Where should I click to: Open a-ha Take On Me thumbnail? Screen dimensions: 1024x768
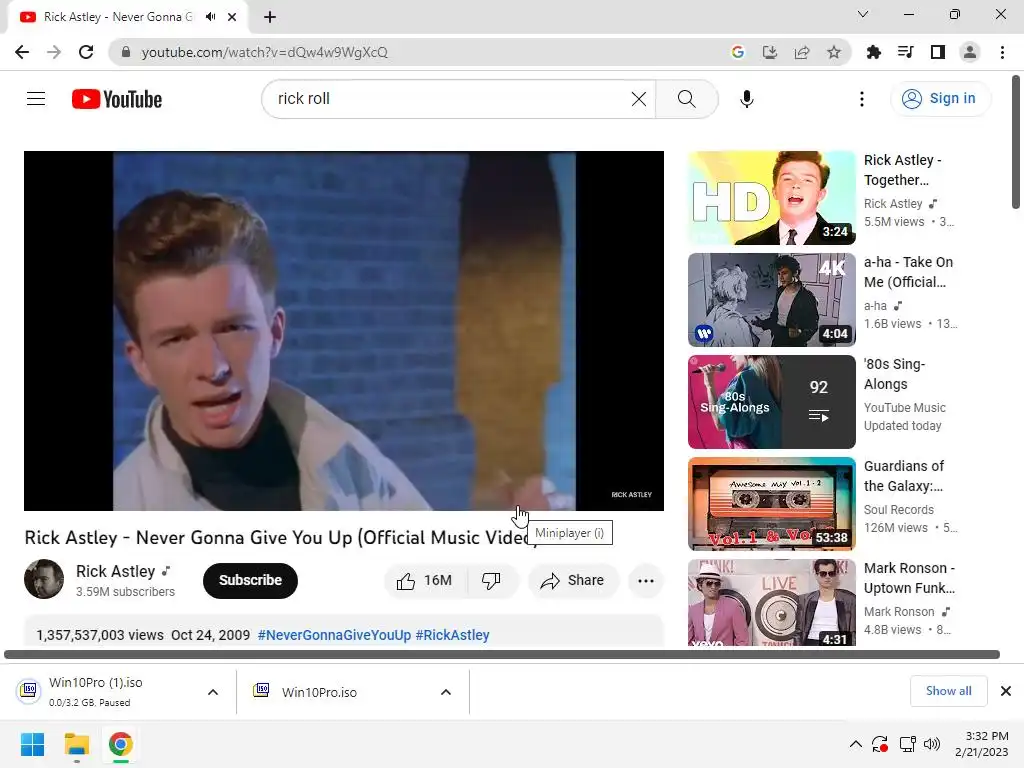pos(771,300)
